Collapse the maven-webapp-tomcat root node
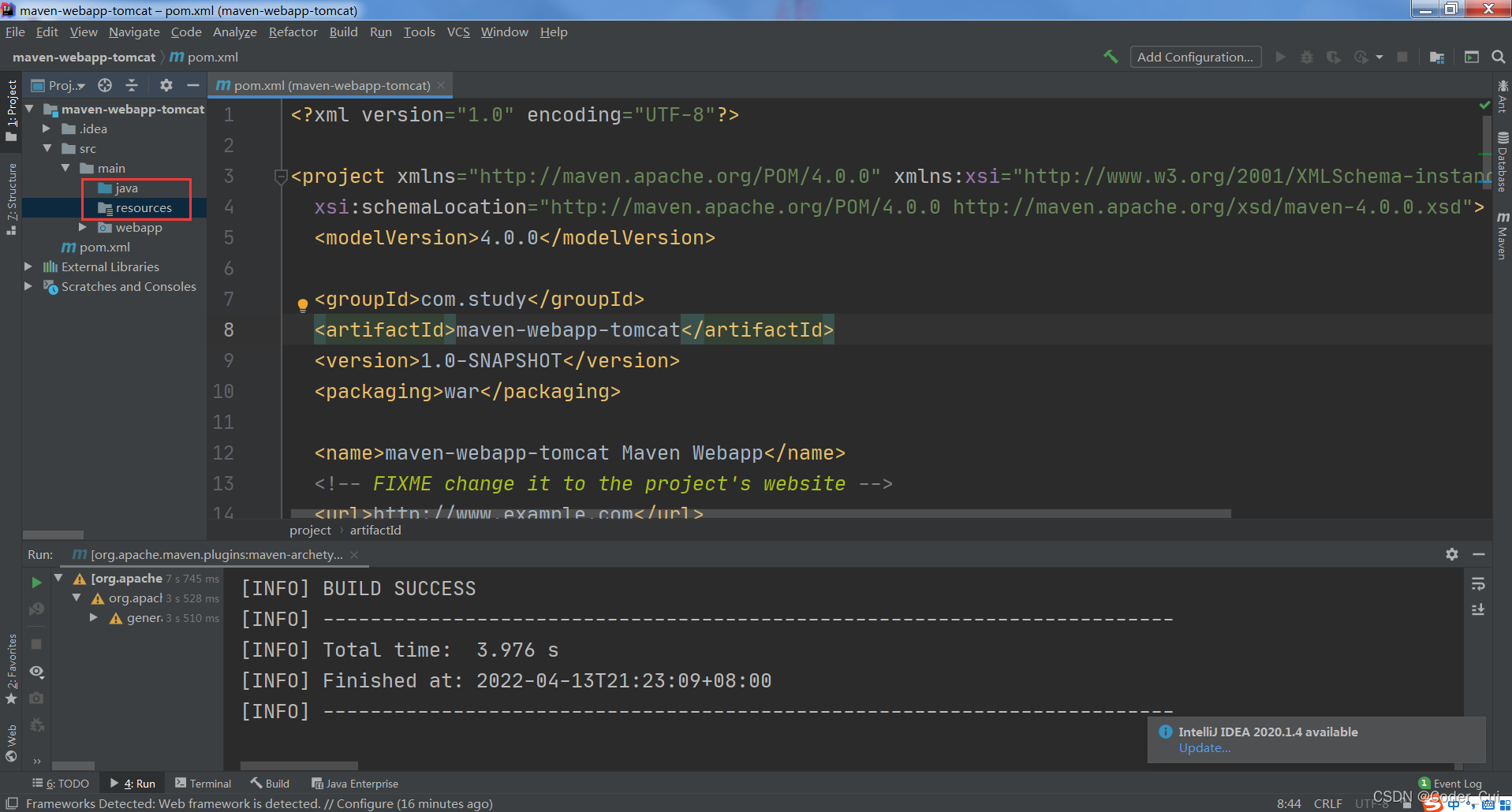This screenshot has height=812, width=1512. (x=30, y=109)
